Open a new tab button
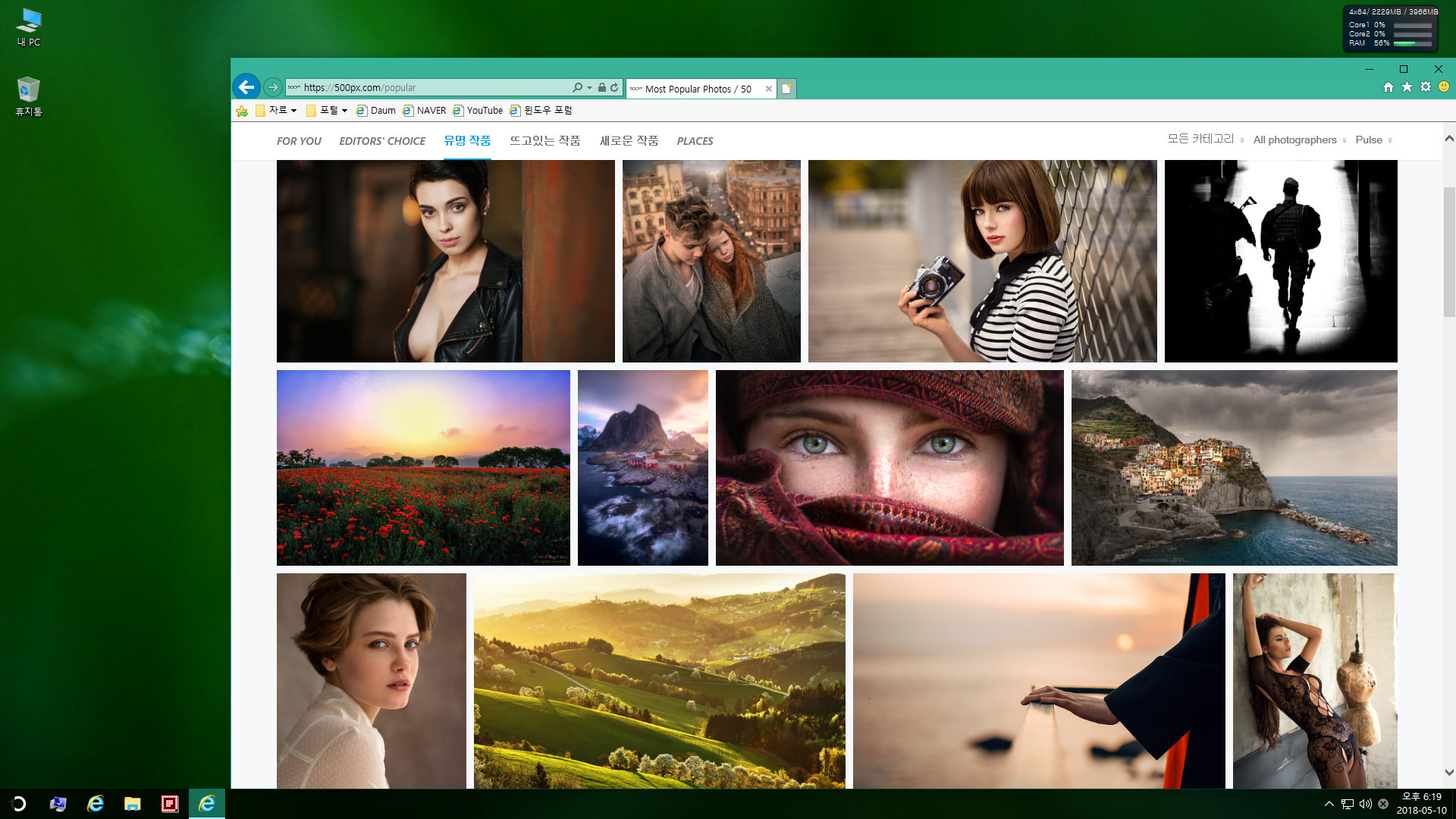The image size is (1456, 819). pyautogui.click(x=786, y=89)
